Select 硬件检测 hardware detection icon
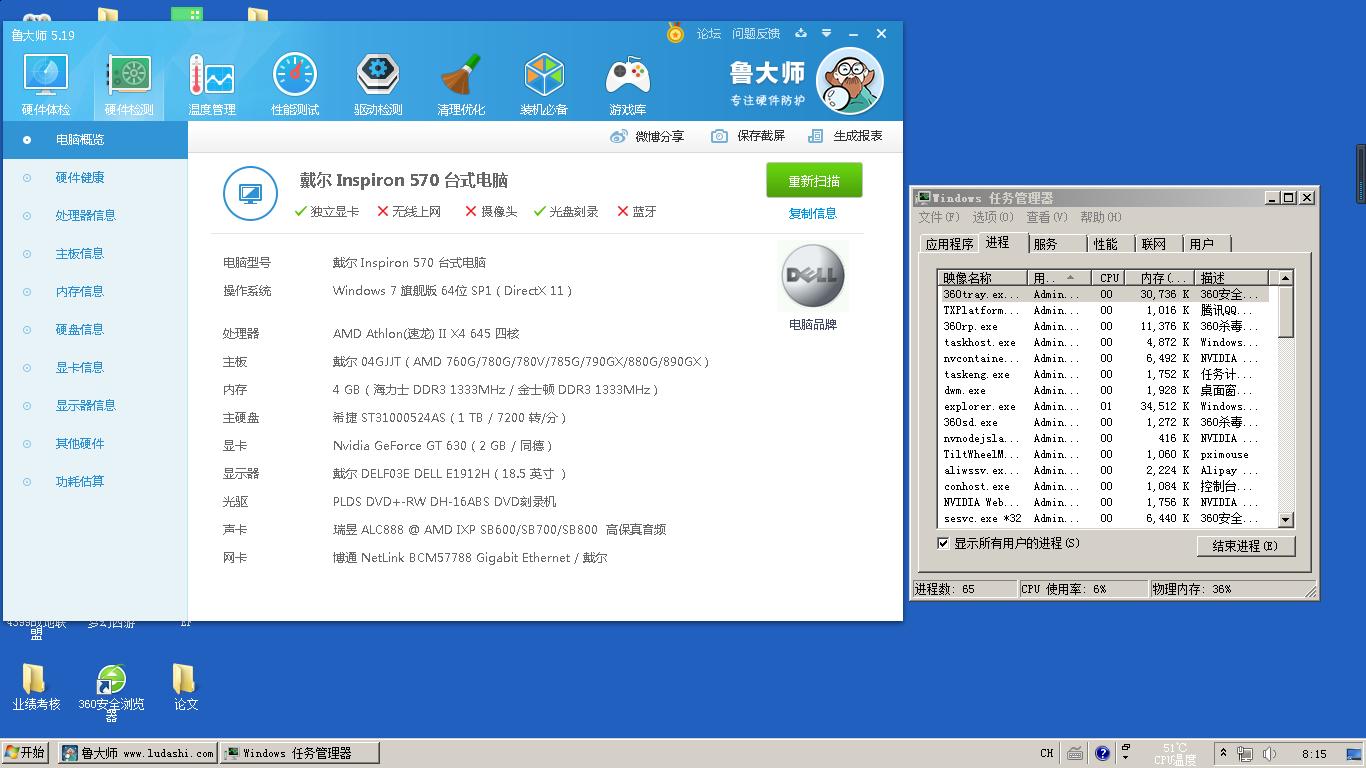This screenshot has height=768, width=1366. [x=129, y=85]
